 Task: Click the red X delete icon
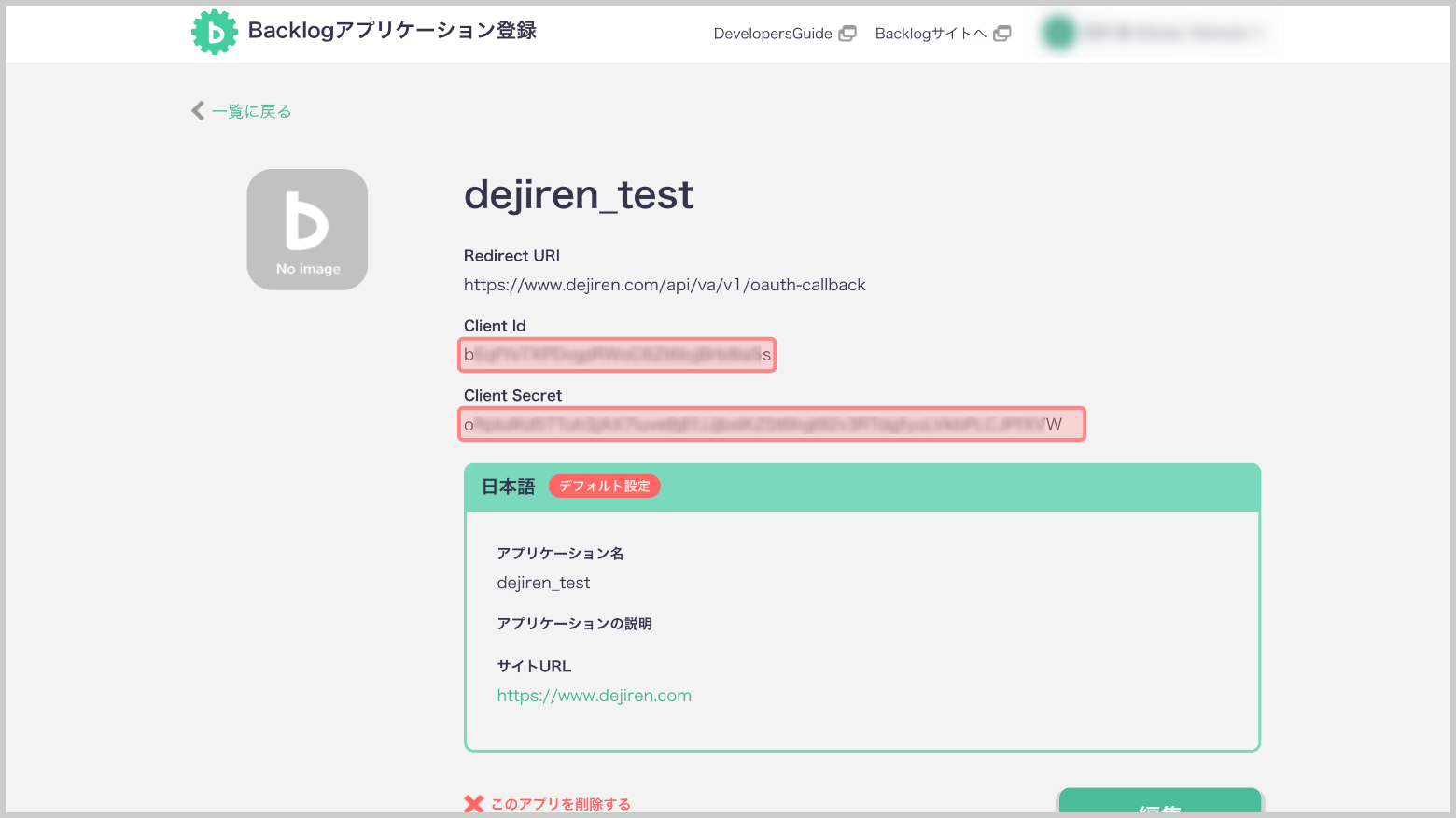[x=474, y=804]
